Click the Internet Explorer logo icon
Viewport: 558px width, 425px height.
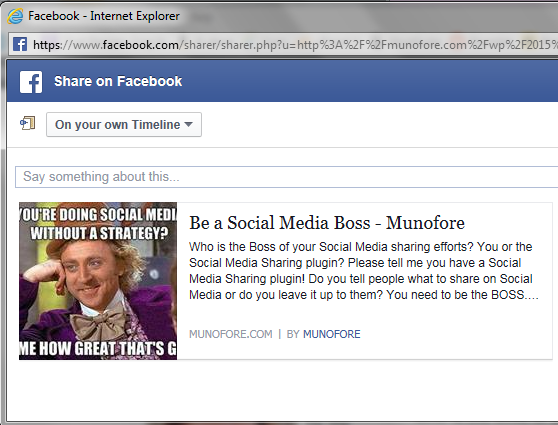coord(15,16)
